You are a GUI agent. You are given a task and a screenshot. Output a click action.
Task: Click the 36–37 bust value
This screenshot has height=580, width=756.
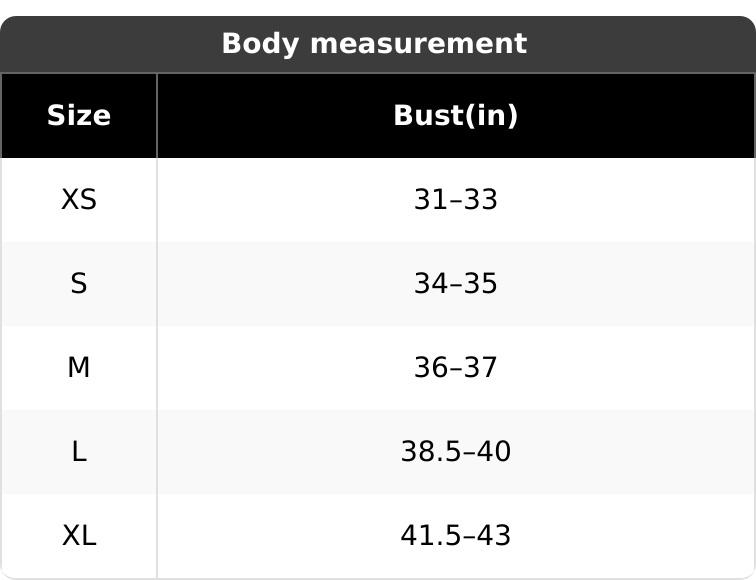(x=455, y=368)
